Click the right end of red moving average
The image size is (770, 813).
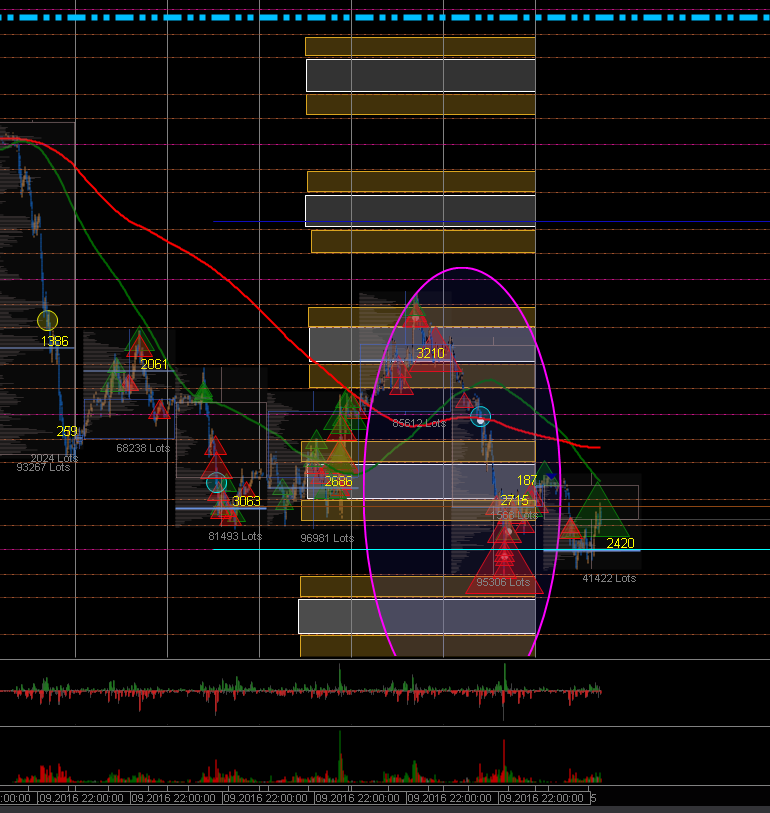pos(597,447)
